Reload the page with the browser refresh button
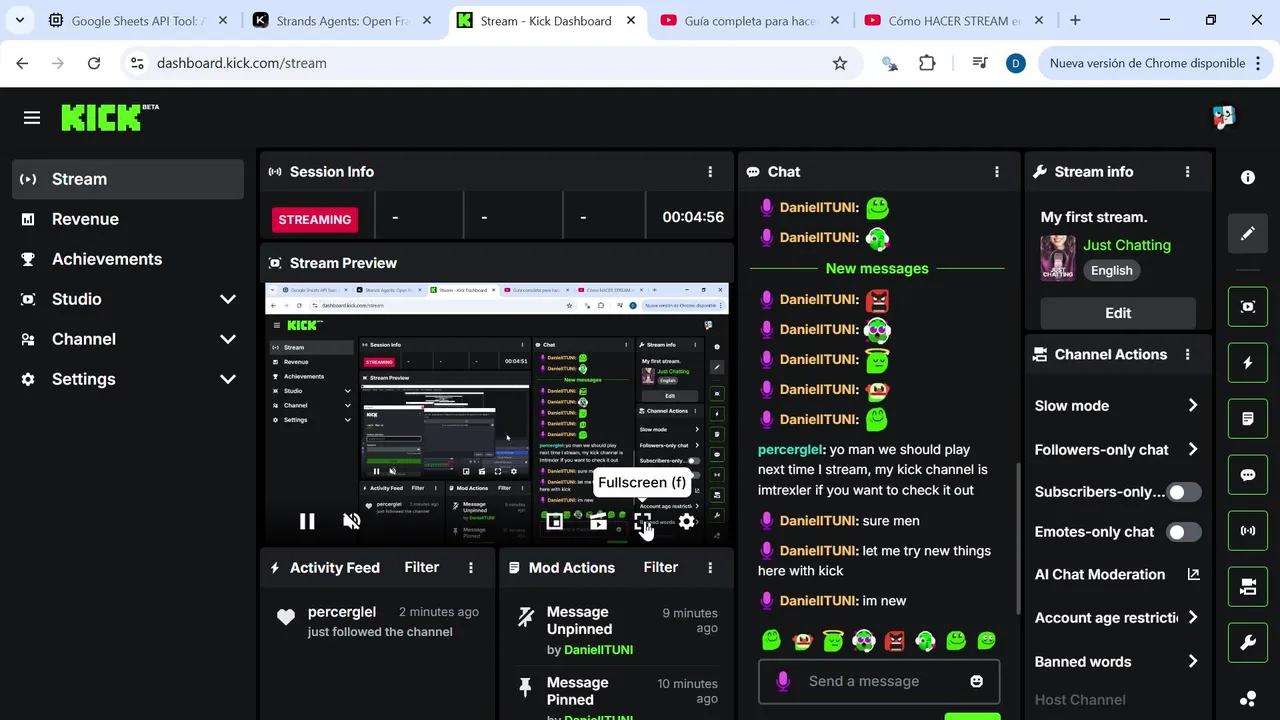The image size is (1280, 720). (94, 63)
